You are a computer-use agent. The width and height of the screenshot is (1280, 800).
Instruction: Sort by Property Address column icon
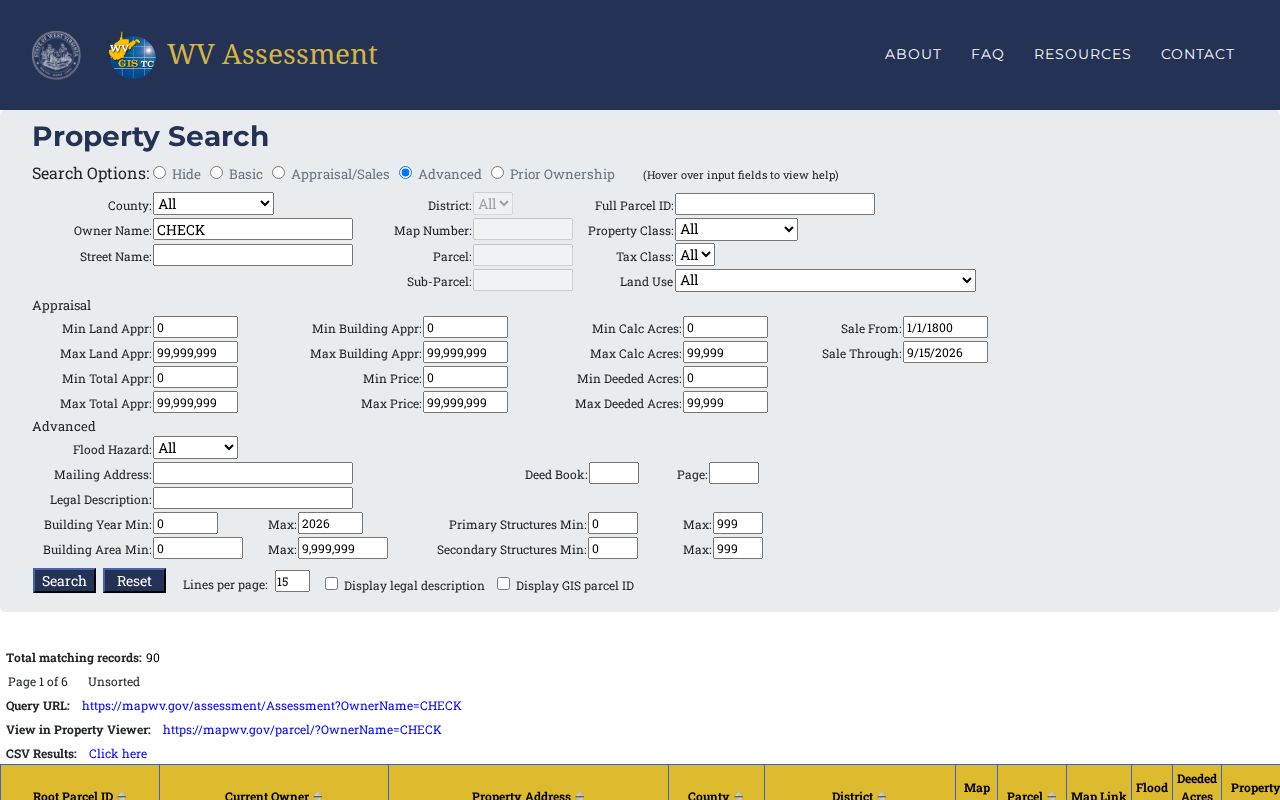coord(580,796)
